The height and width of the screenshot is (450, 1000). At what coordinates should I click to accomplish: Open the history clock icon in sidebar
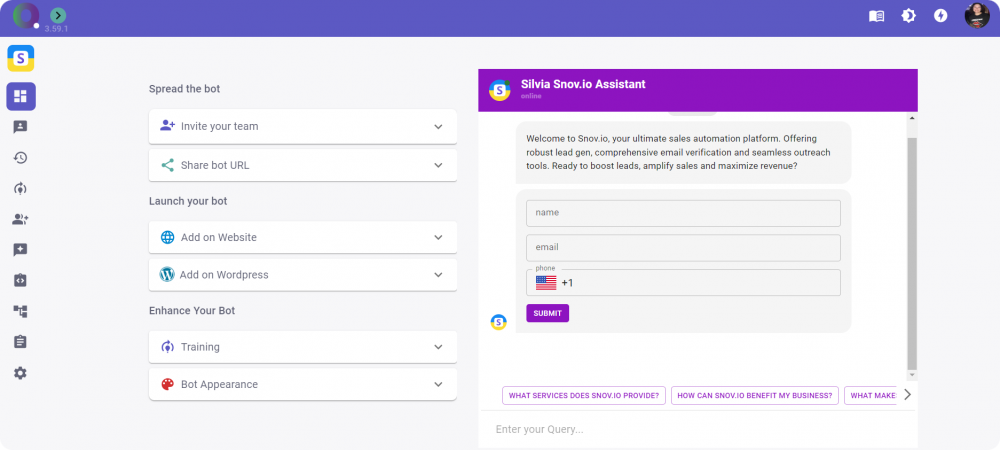click(x=20, y=157)
